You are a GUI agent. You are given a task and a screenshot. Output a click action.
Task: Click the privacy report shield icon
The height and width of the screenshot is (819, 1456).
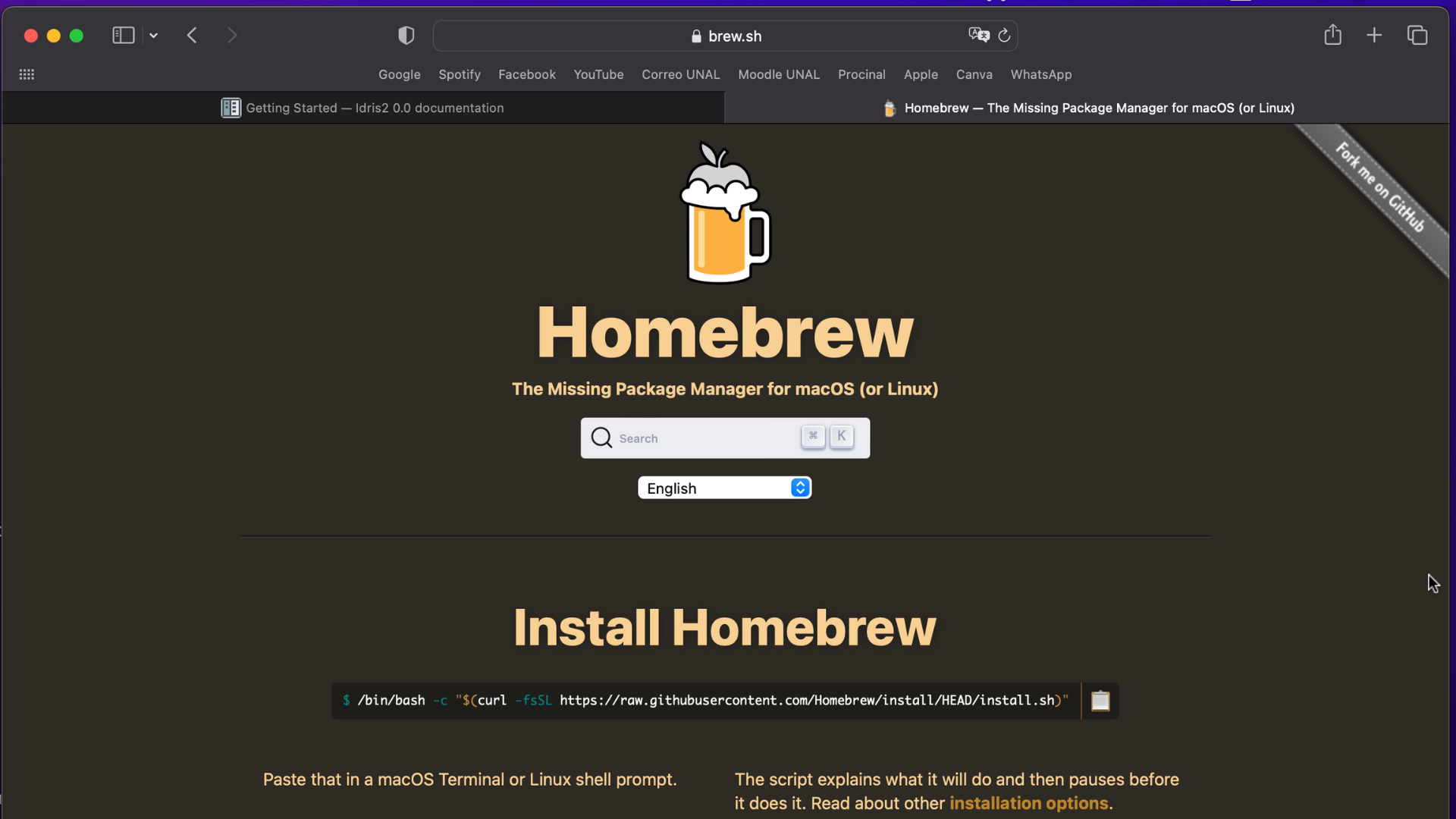pos(406,36)
